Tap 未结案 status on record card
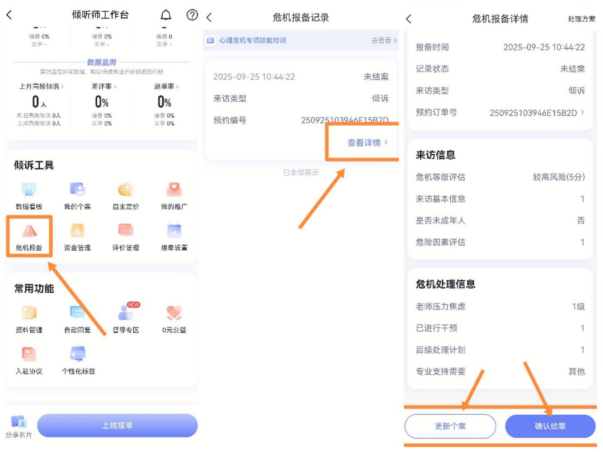This screenshot has width=603, height=452. [x=376, y=77]
